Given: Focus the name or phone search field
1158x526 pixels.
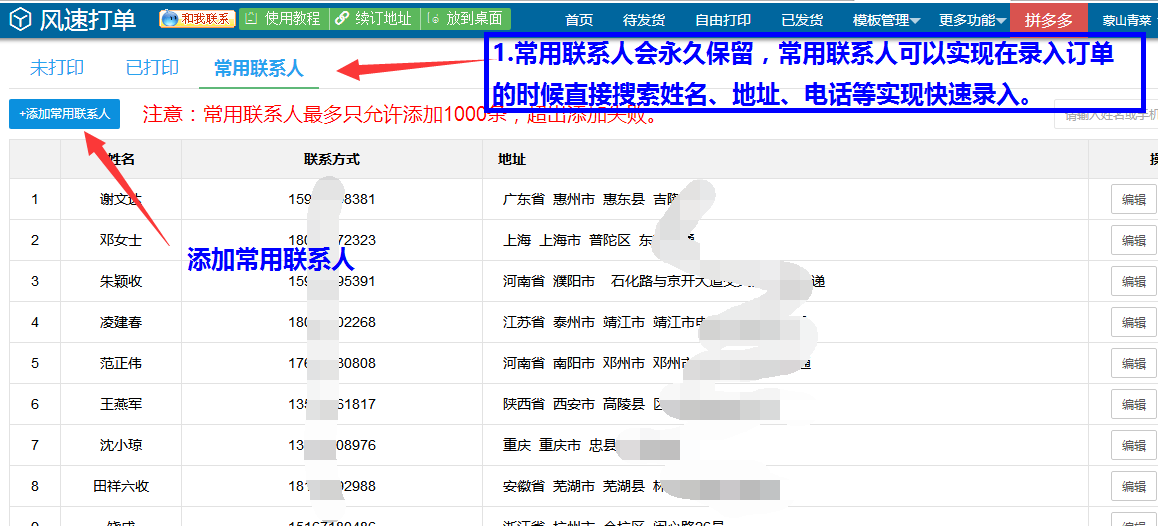Looking at the screenshot, I should (x=1106, y=115).
